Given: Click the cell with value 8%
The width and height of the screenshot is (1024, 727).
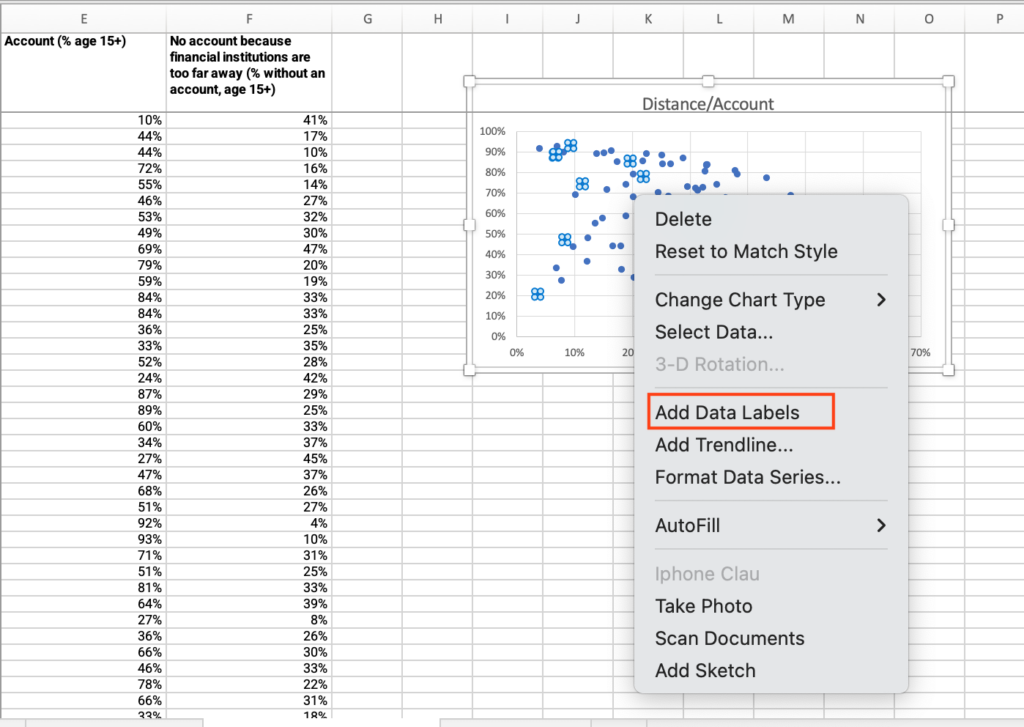Looking at the screenshot, I should pyautogui.click(x=249, y=620).
